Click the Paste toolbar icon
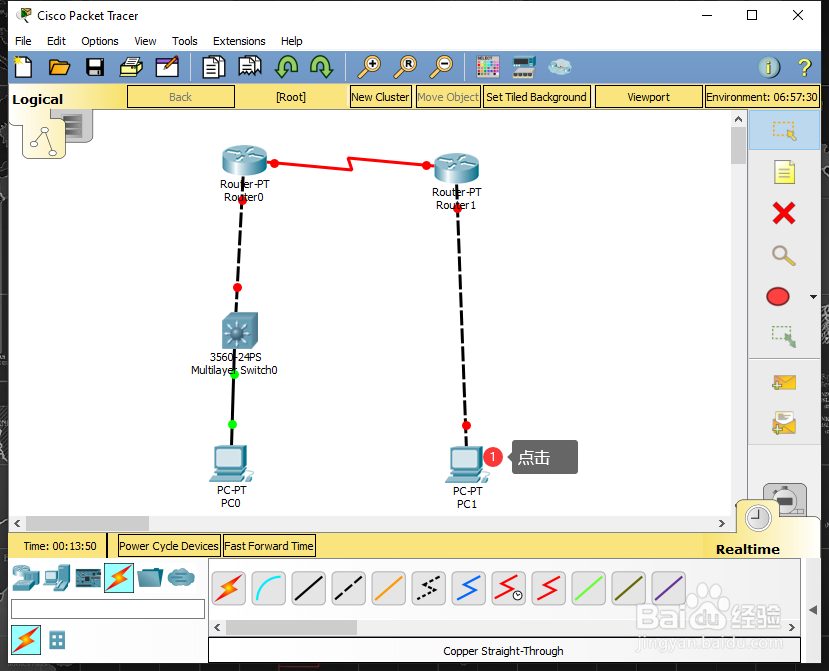Screen dimensions: 829x671 tap(250, 67)
